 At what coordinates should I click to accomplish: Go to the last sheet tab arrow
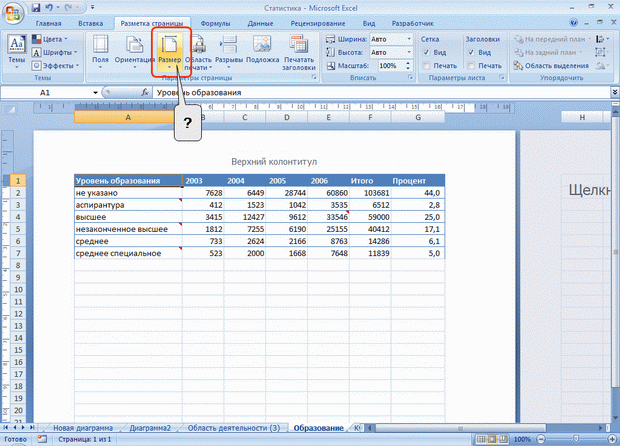[32, 427]
